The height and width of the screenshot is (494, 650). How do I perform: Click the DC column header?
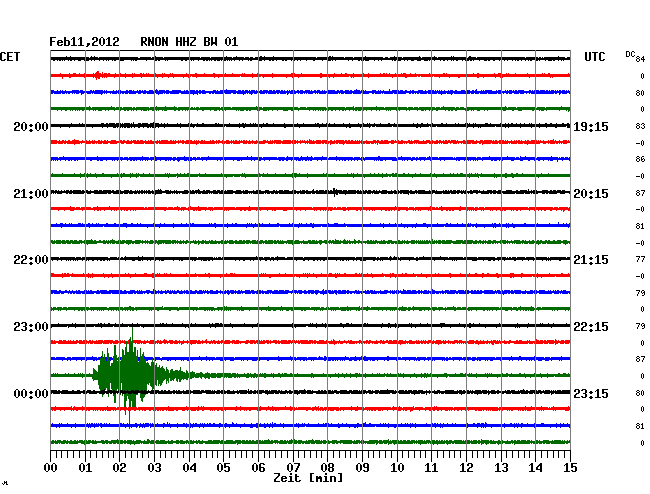630,54
